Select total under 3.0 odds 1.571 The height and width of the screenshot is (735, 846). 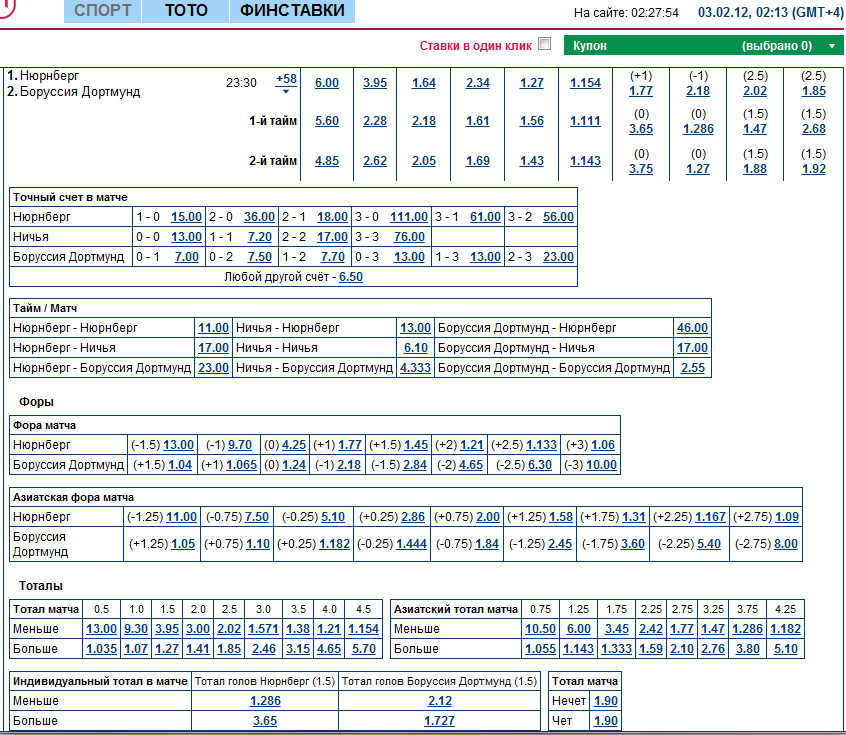263,629
